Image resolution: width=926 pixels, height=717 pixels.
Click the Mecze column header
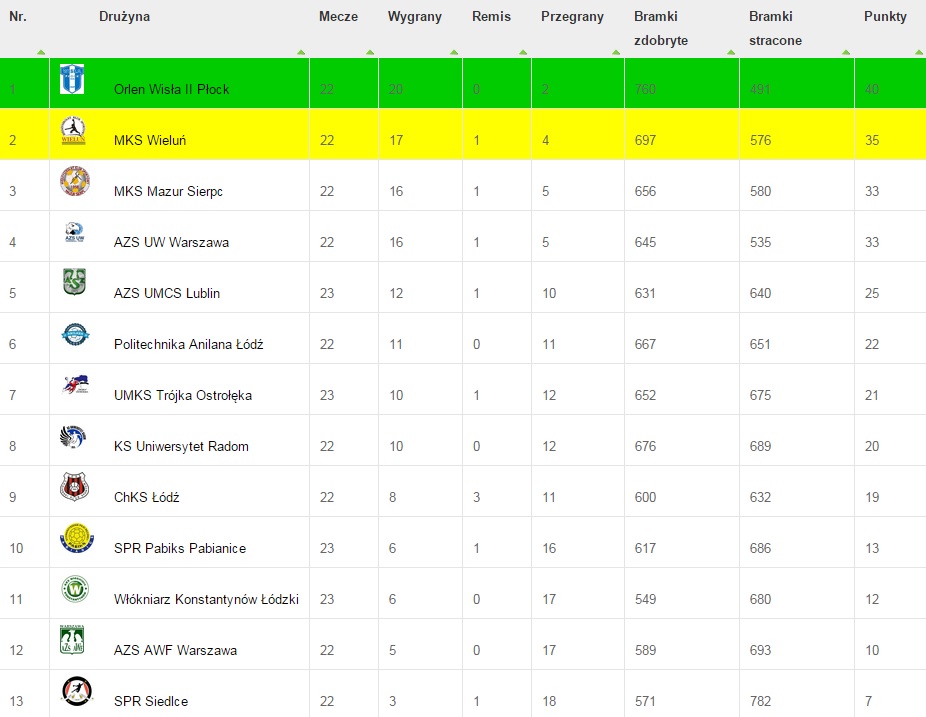pyautogui.click(x=338, y=17)
